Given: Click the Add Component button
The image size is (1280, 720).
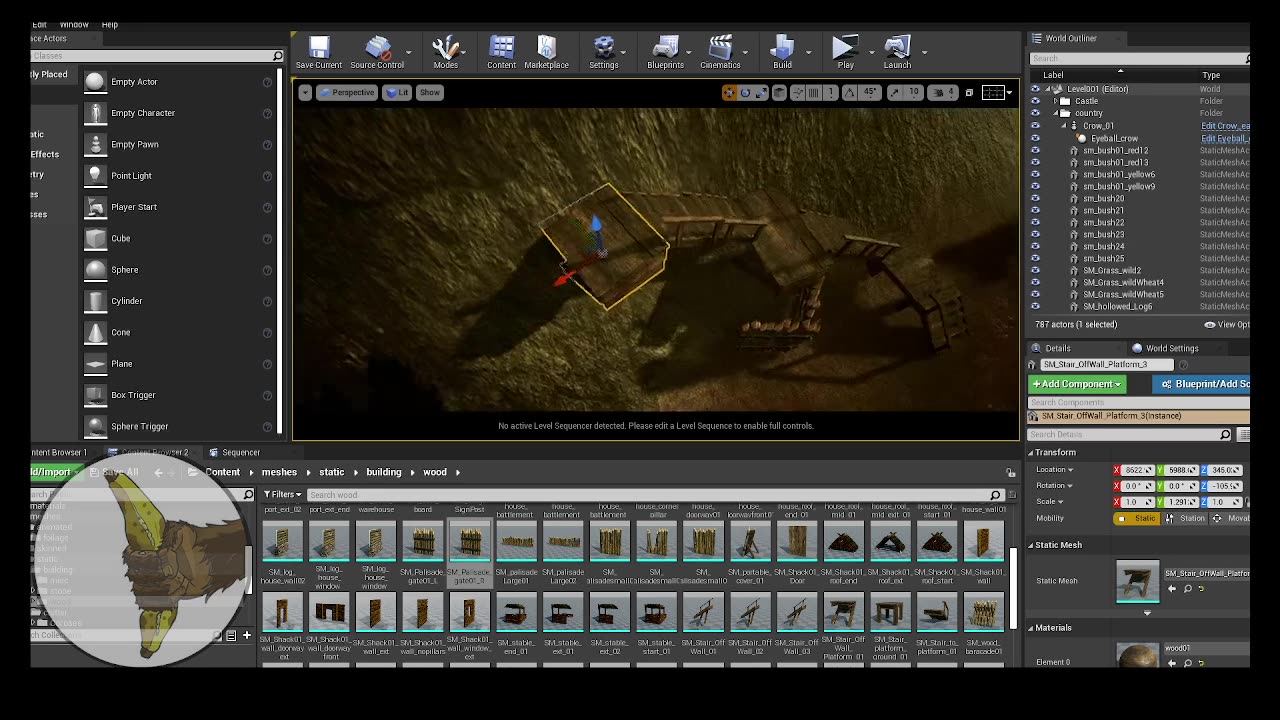Looking at the screenshot, I should coord(1076,384).
